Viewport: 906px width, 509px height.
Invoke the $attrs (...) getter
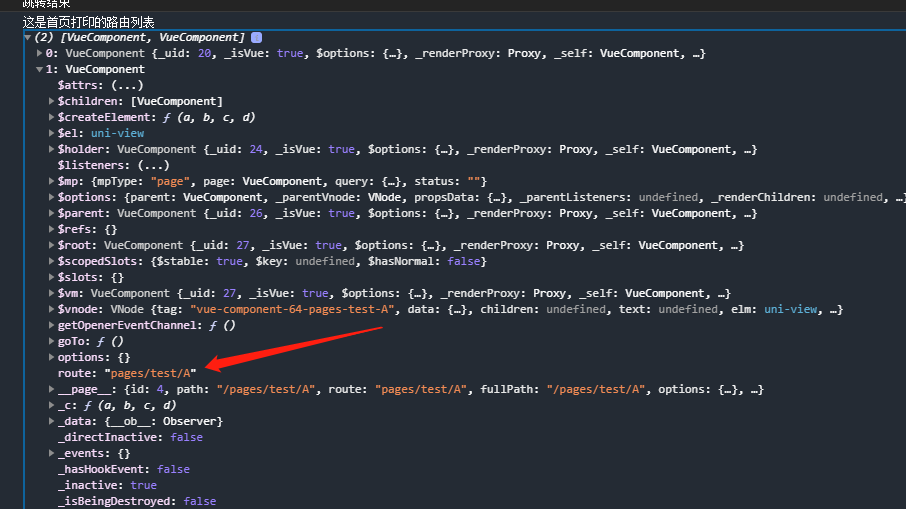[x=127, y=86]
